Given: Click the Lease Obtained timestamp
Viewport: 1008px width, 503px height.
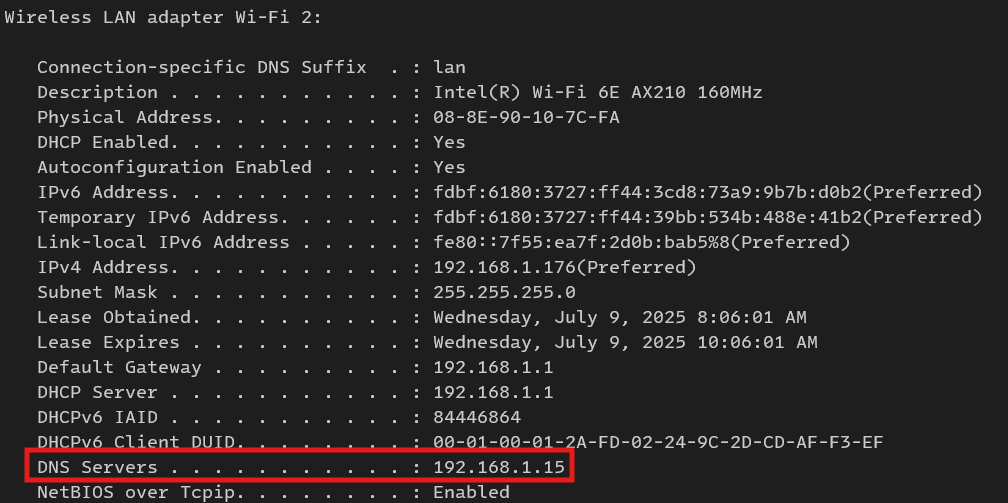Looking at the screenshot, I should click(x=620, y=317).
